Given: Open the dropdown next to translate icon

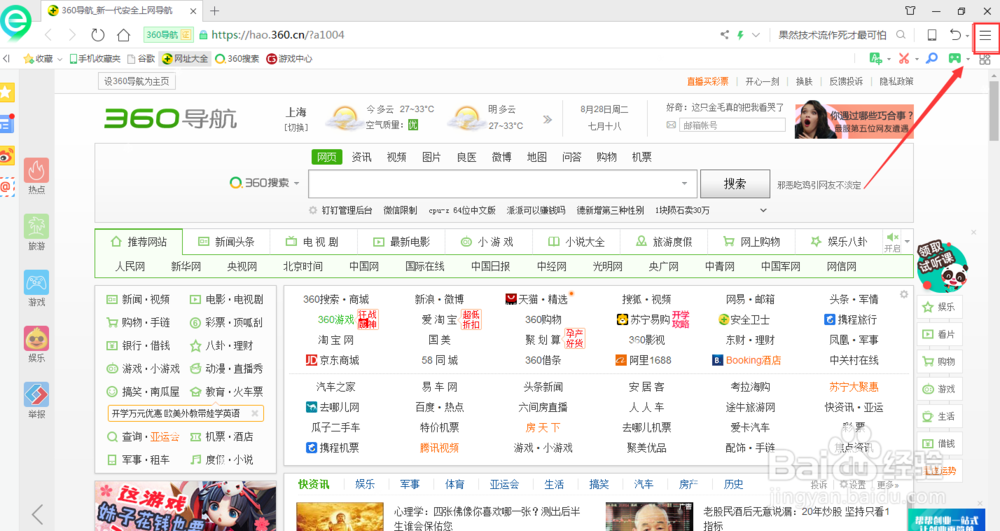Looking at the screenshot, I should coord(888,59).
